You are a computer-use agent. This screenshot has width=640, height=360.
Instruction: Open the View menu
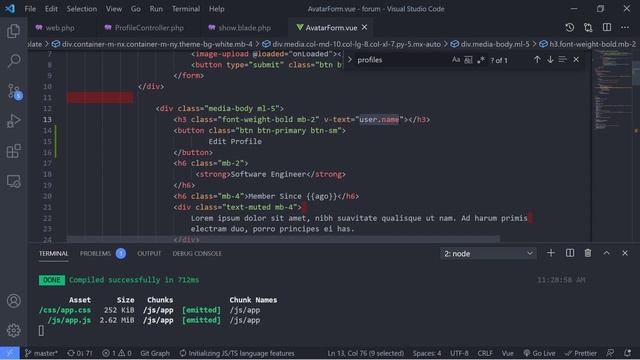[x=113, y=9]
